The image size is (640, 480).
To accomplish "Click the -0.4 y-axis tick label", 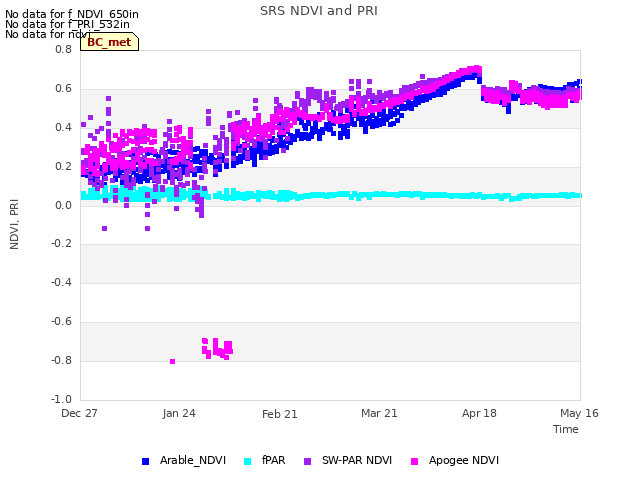I will tap(61, 282).
